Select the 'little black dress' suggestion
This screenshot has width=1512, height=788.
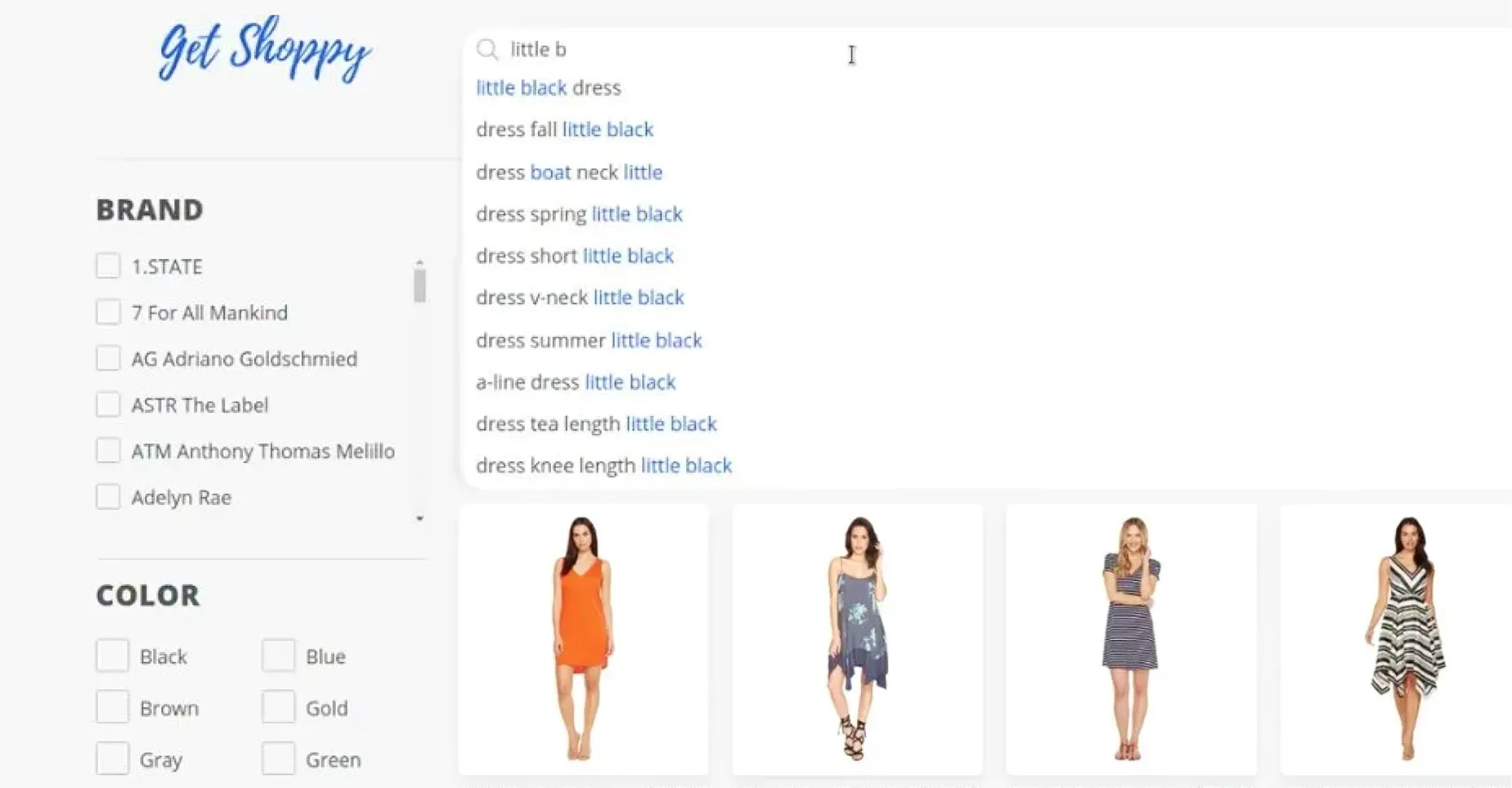pos(549,87)
